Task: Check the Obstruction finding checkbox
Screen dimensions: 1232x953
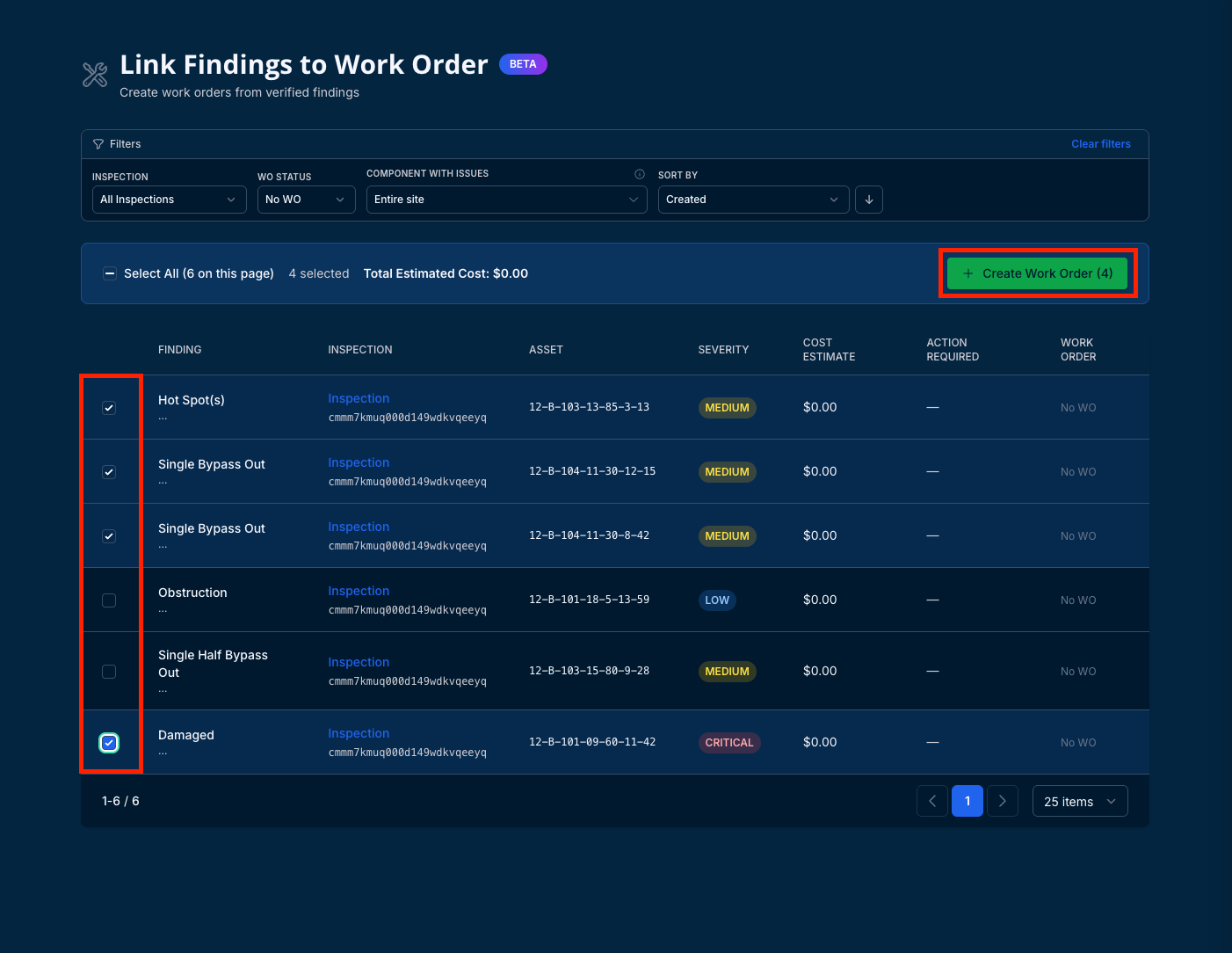Action: pos(109,600)
